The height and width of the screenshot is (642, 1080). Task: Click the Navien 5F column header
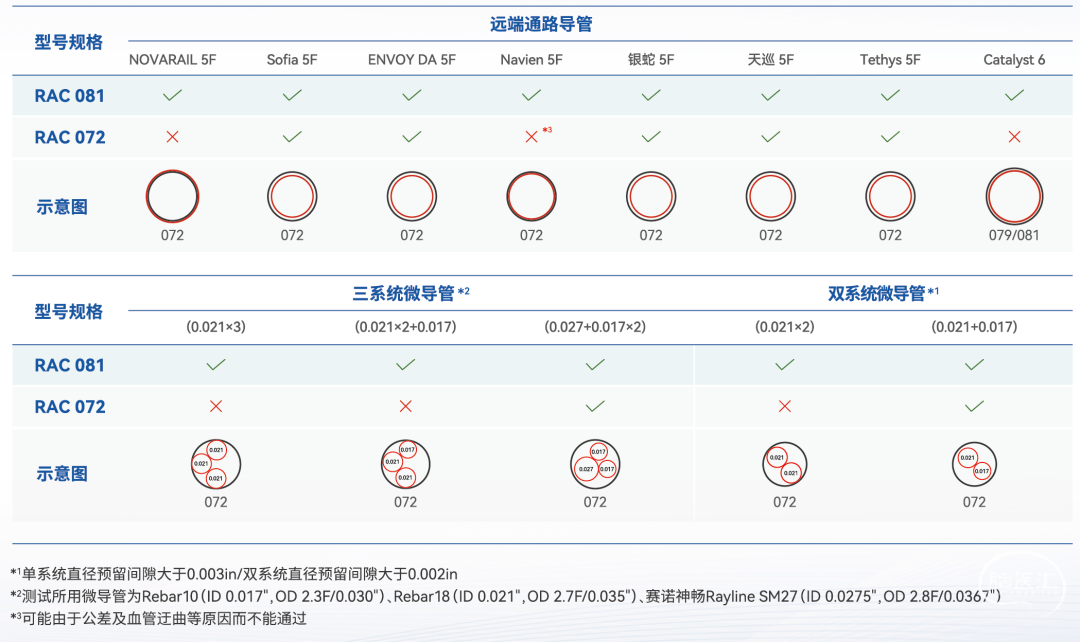point(531,60)
